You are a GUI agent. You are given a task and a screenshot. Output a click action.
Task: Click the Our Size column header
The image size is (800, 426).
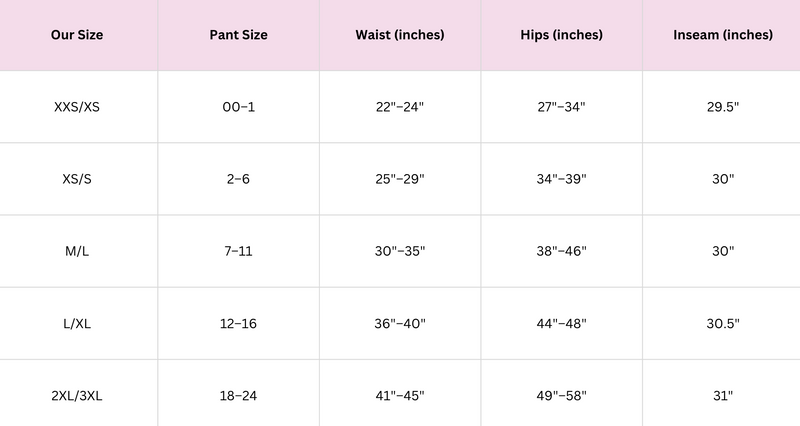77,35
